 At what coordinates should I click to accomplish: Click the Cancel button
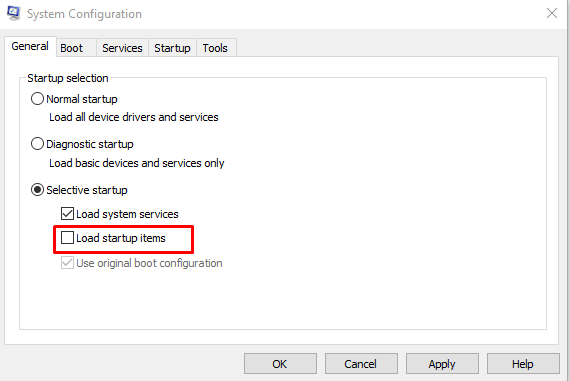(x=361, y=364)
